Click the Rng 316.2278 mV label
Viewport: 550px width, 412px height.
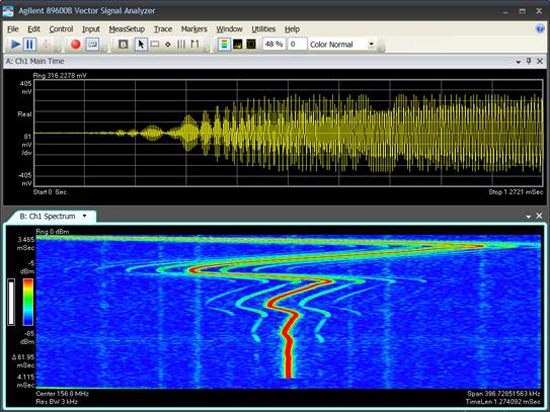60,75
